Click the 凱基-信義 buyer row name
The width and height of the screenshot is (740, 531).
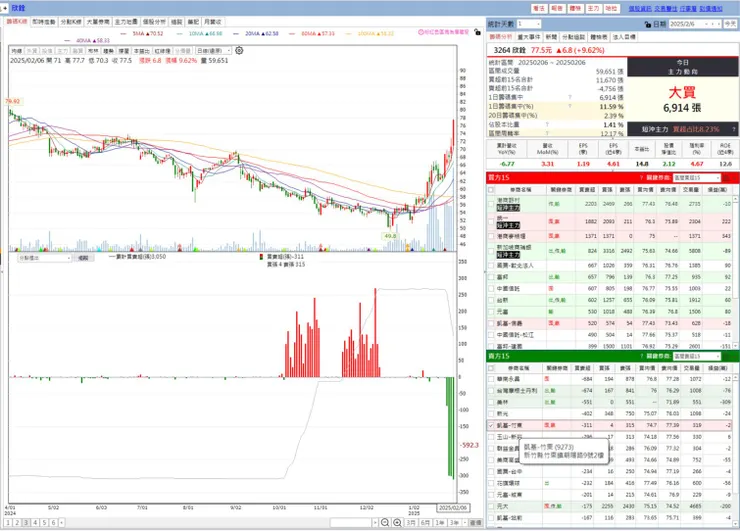510,323
